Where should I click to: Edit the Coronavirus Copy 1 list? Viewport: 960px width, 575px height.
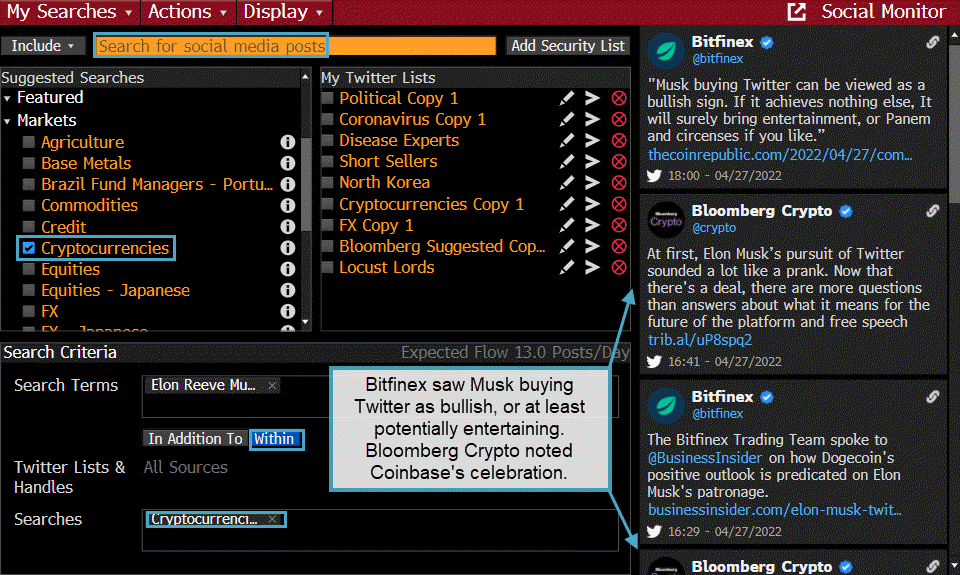click(x=567, y=119)
